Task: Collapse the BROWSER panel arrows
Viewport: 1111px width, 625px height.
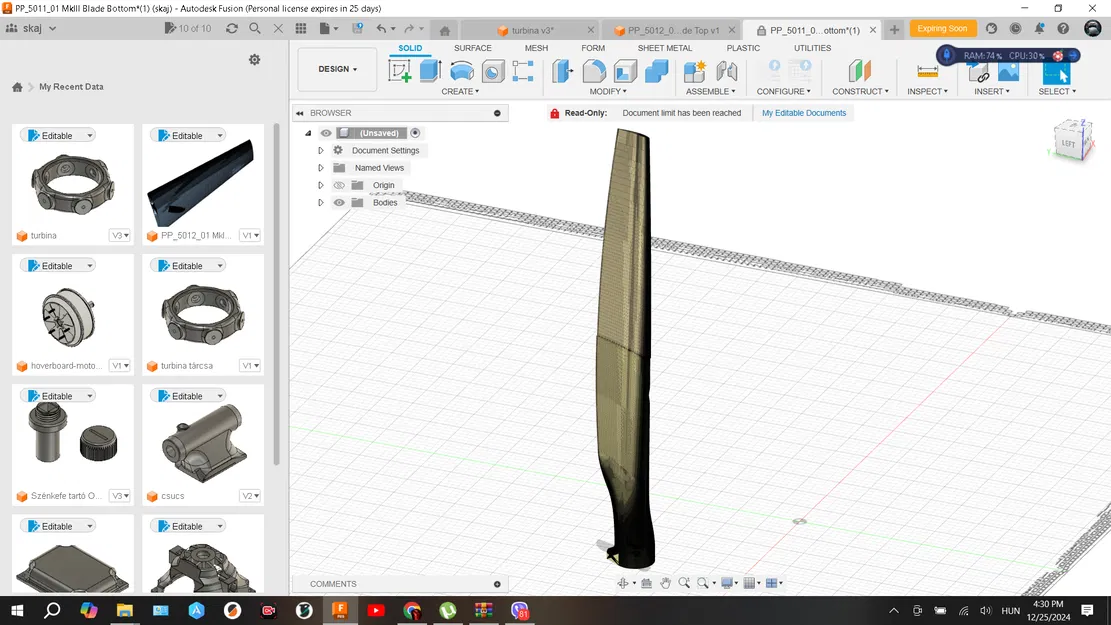Action: tap(300, 113)
